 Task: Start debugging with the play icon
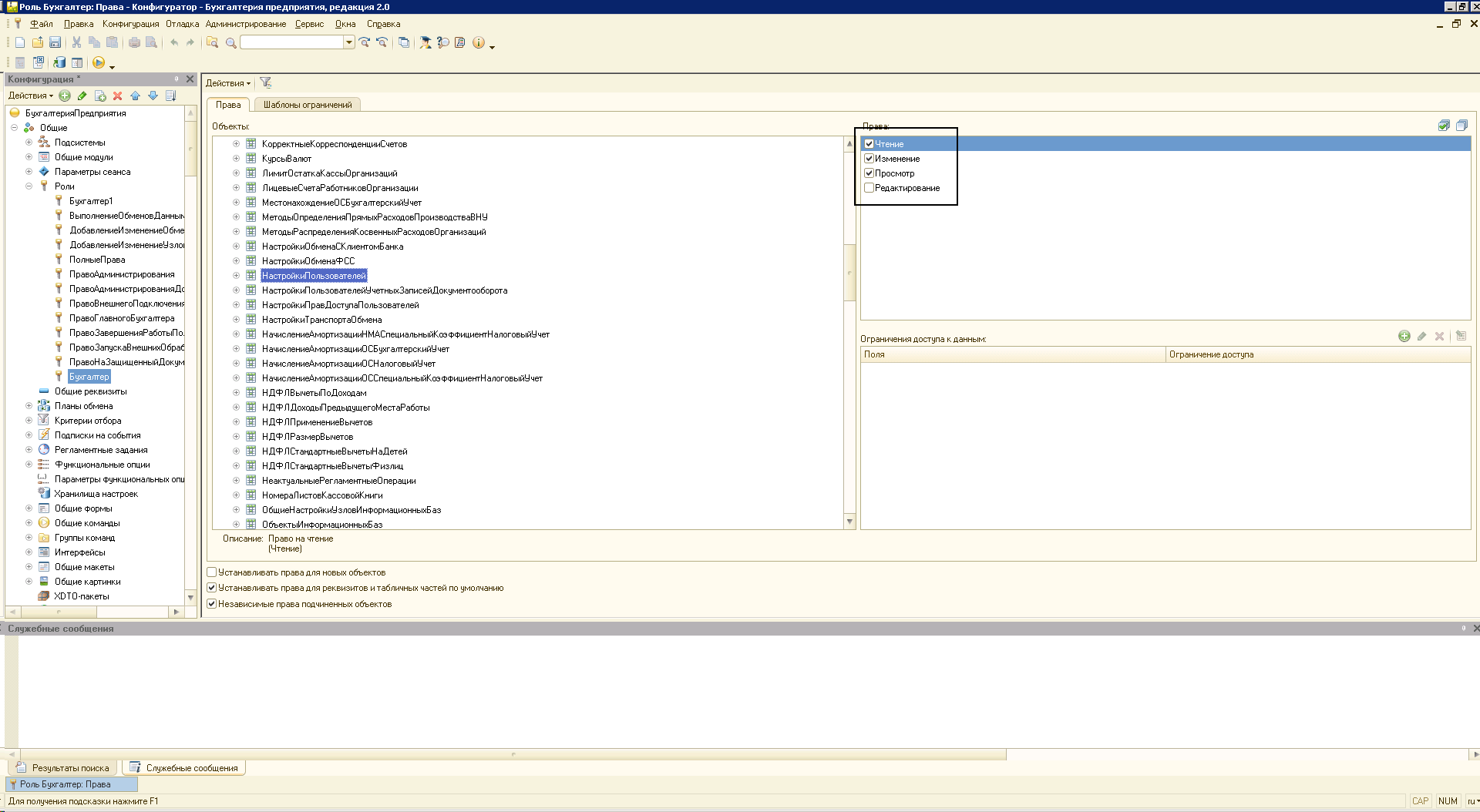99,62
